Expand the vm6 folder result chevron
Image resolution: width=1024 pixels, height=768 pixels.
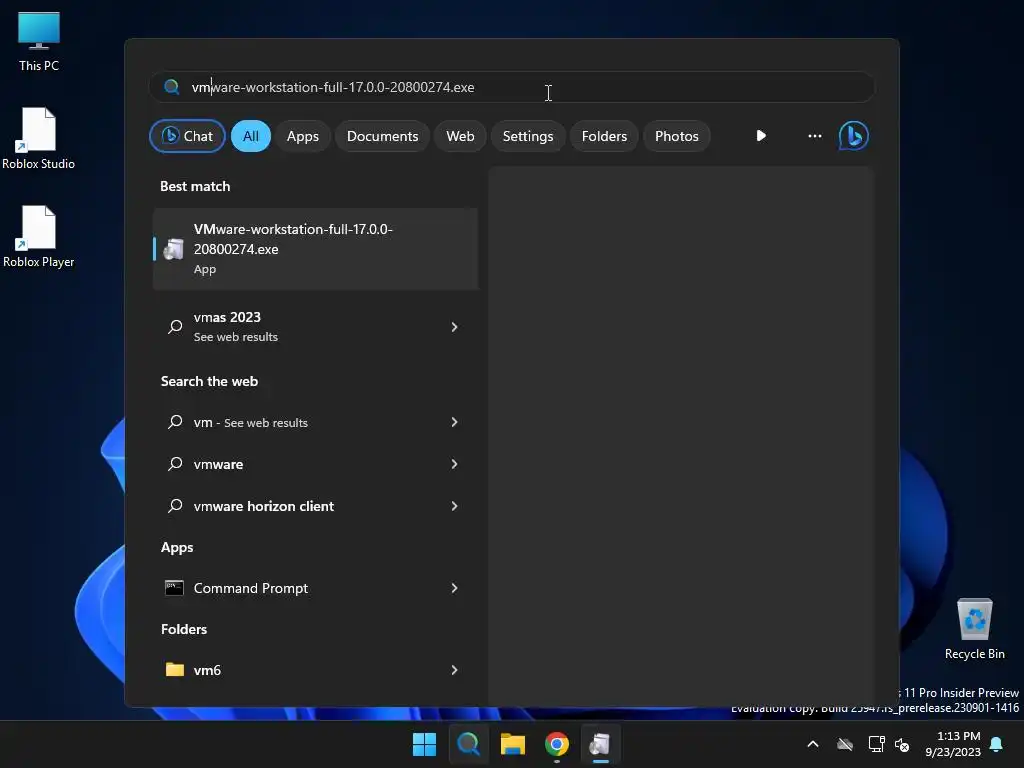[455, 669]
